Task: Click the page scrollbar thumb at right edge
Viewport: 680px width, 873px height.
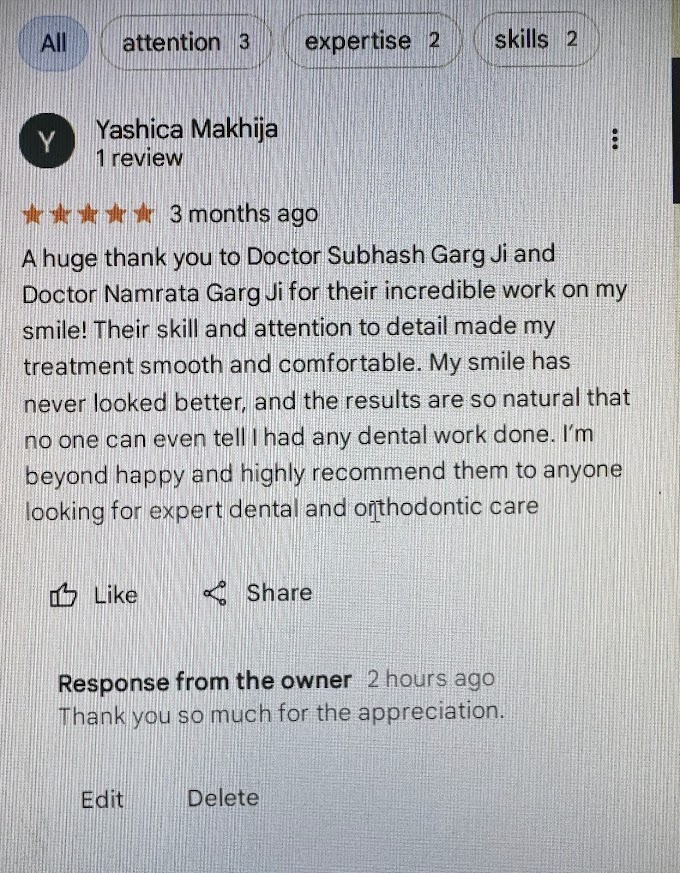Action: pos(676,130)
